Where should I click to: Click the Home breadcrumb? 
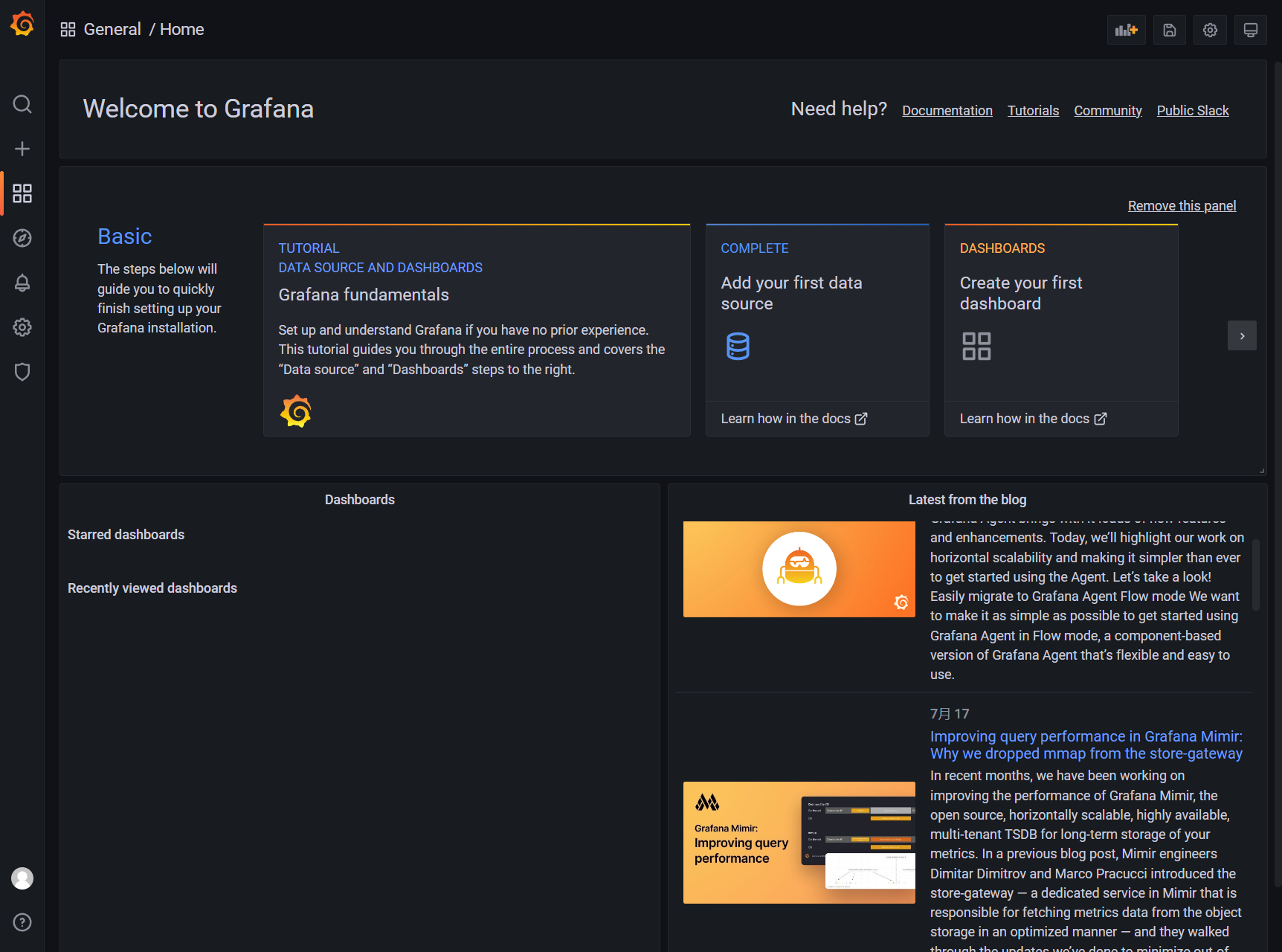182,30
